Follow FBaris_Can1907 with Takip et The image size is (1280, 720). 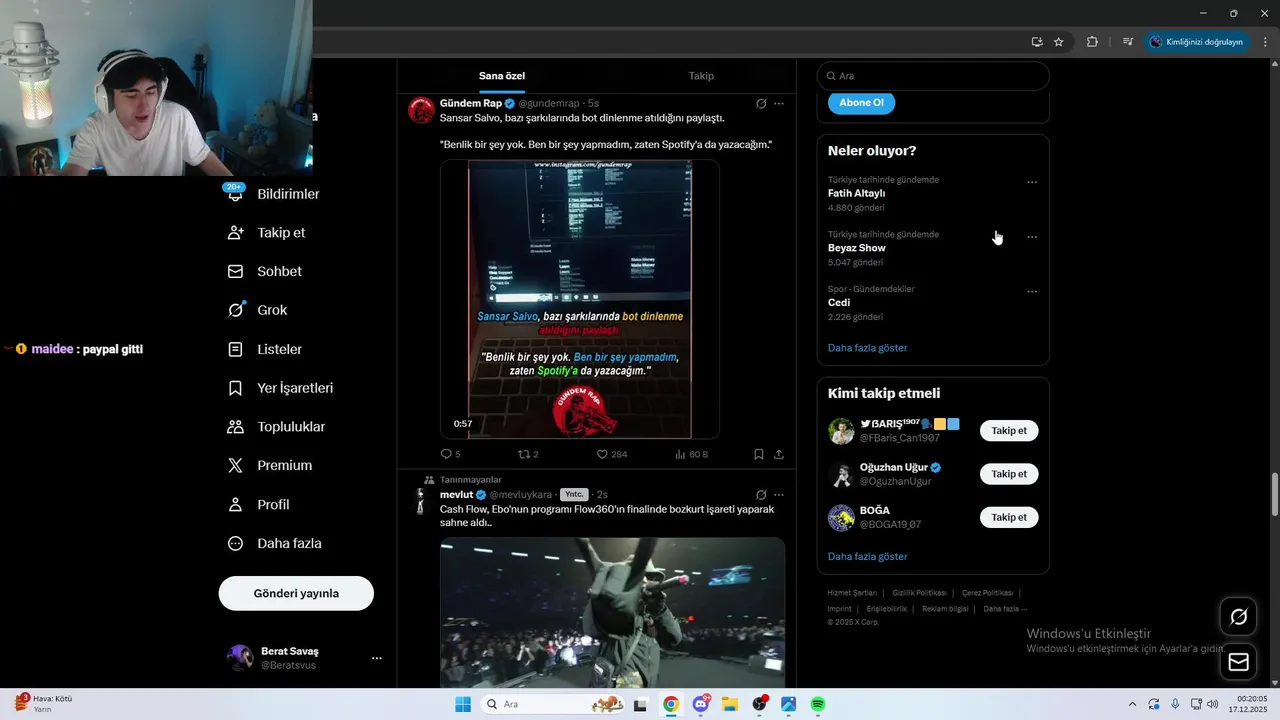point(1009,431)
